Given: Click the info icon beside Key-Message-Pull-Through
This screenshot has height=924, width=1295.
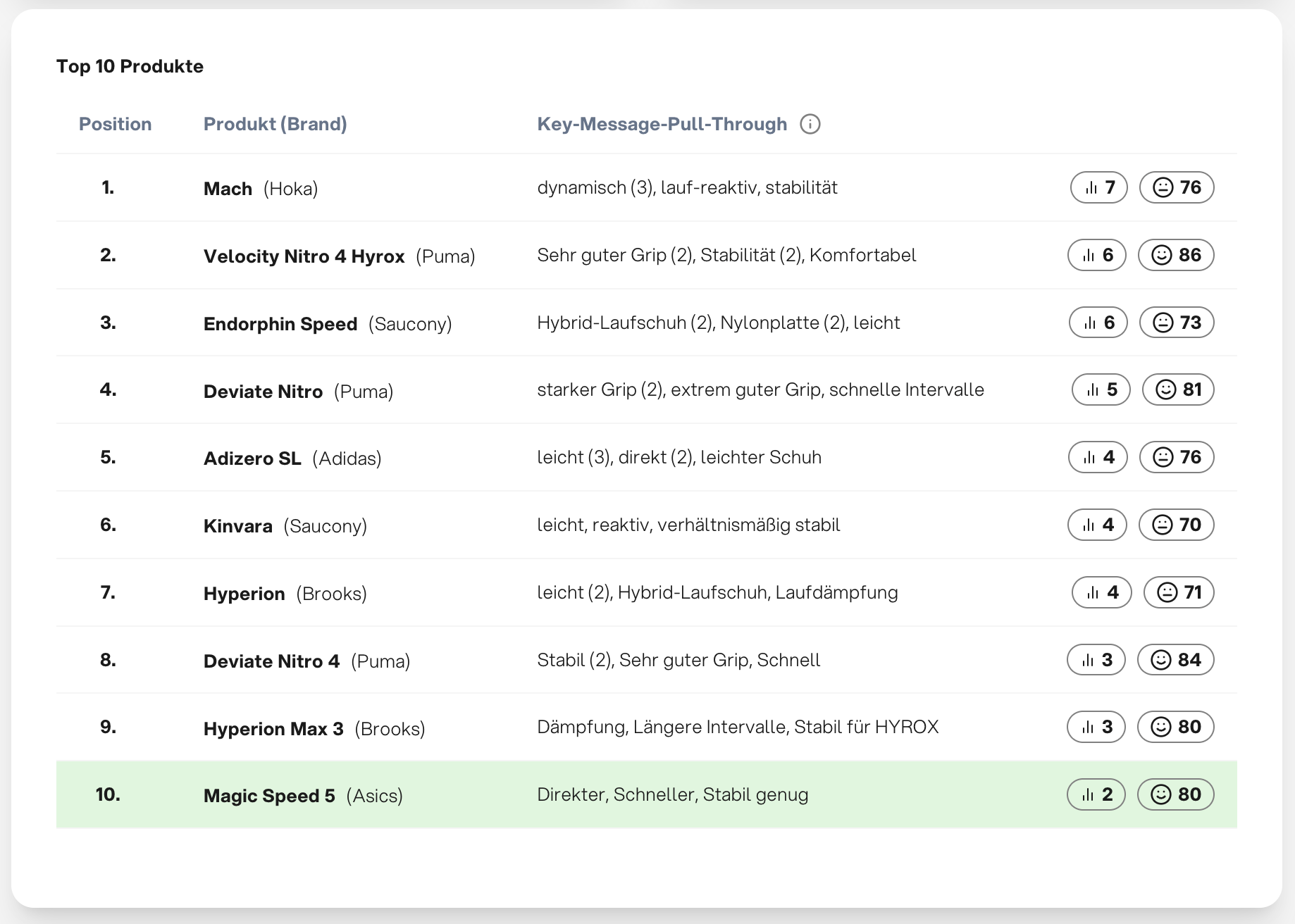Looking at the screenshot, I should (x=810, y=124).
